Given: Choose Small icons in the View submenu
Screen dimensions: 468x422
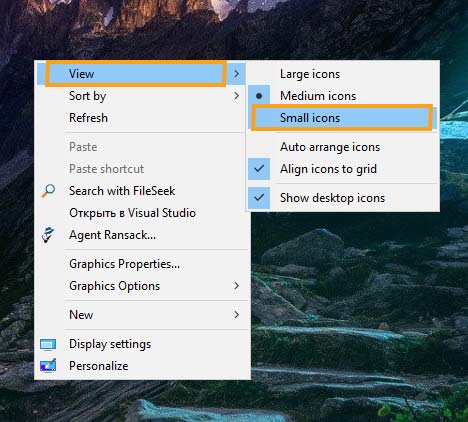Looking at the screenshot, I should (342, 118).
